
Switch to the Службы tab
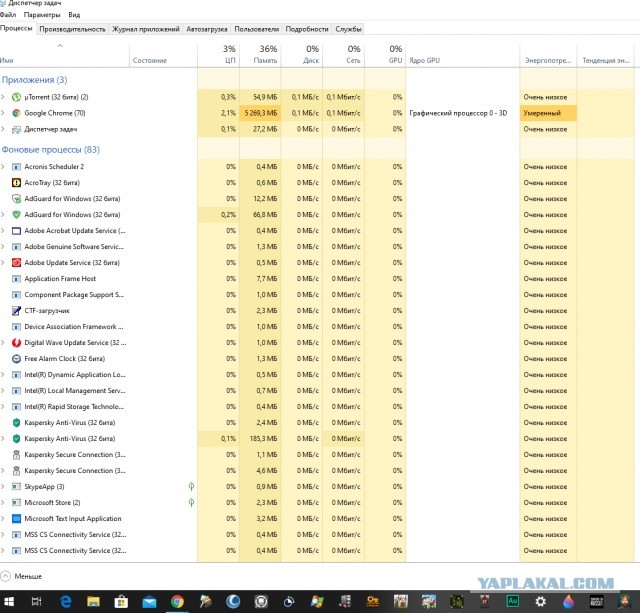(x=348, y=29)
